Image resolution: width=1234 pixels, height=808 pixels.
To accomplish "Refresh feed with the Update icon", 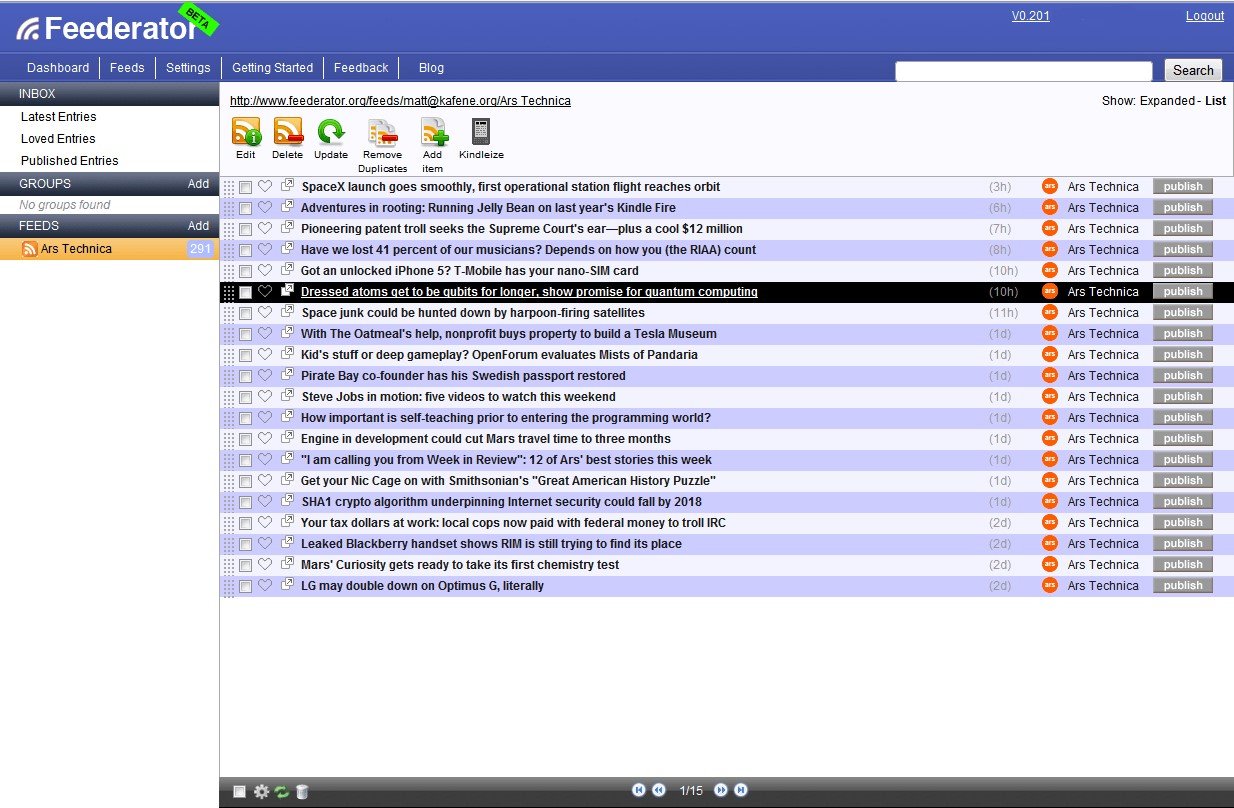I will [x=331, y=132].
